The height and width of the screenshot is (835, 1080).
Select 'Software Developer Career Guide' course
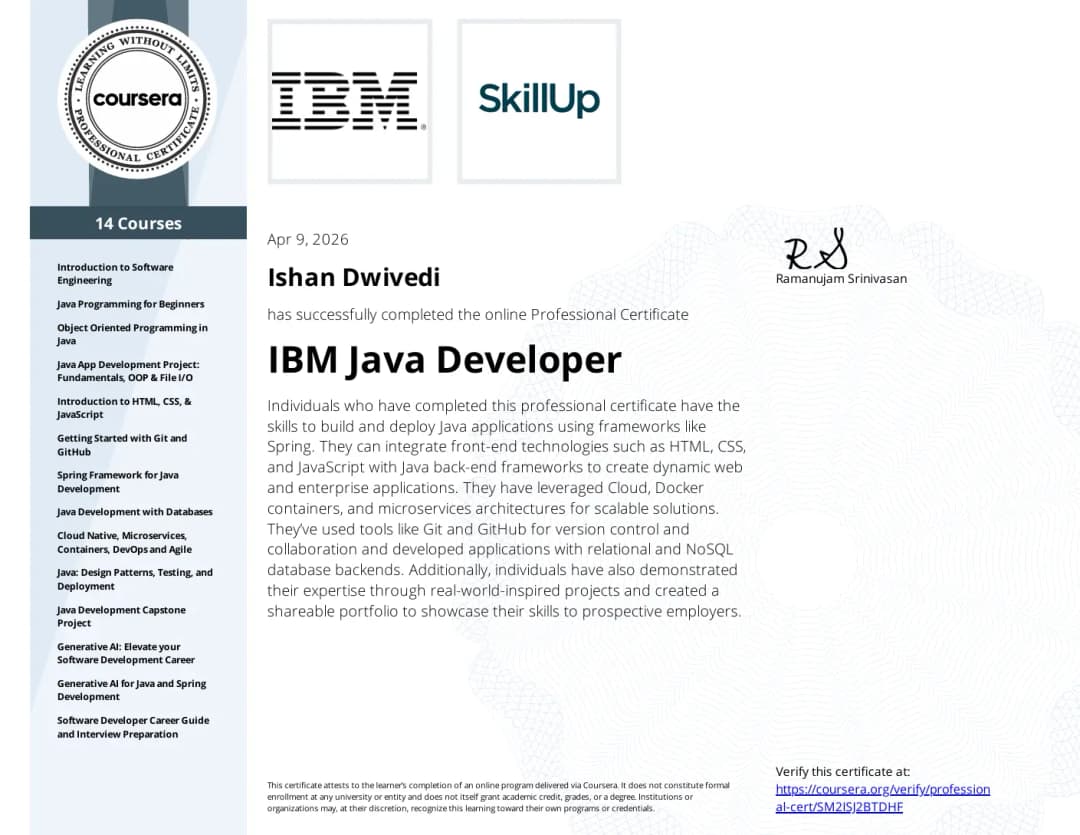tap(133, 727)
